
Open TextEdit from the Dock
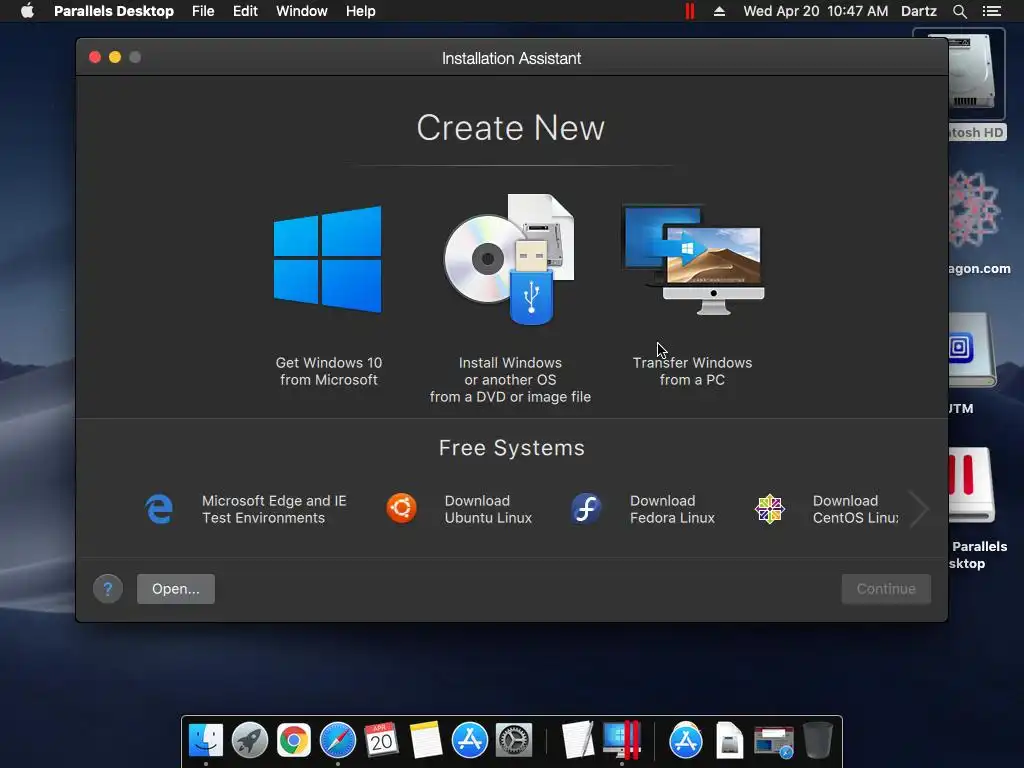[577, 741]
